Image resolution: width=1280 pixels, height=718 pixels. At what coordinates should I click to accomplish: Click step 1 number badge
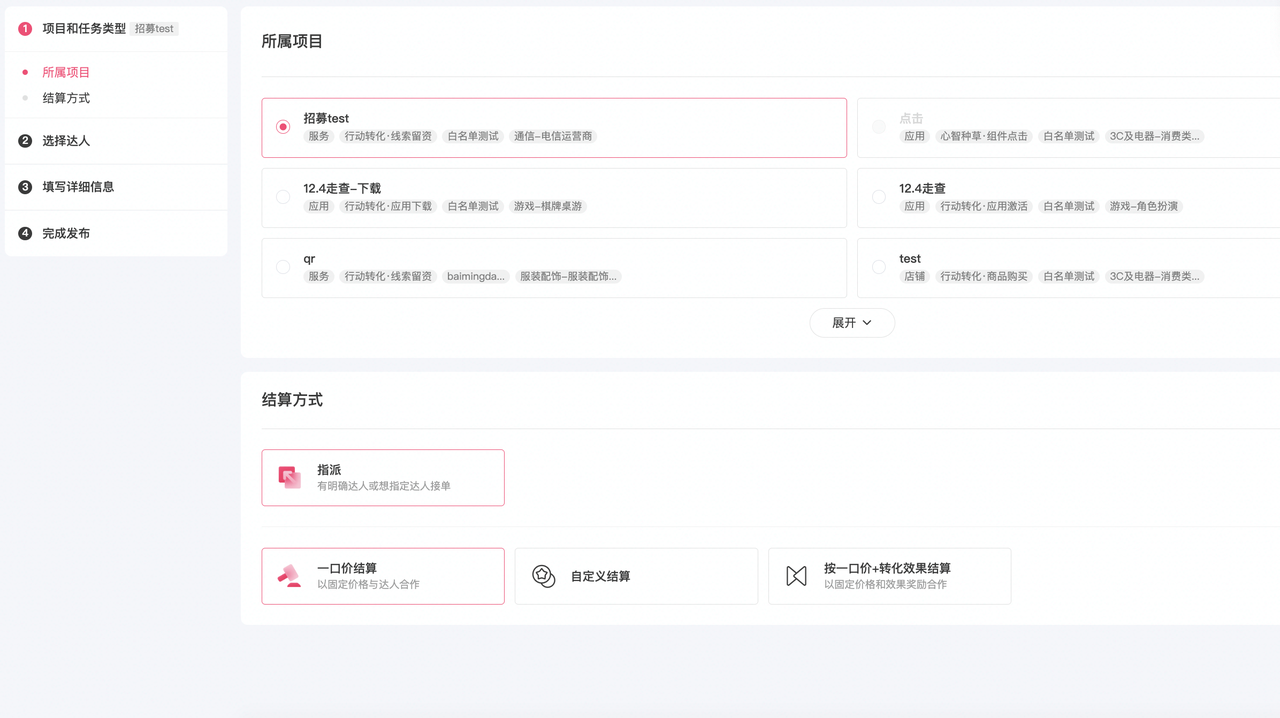25,29
